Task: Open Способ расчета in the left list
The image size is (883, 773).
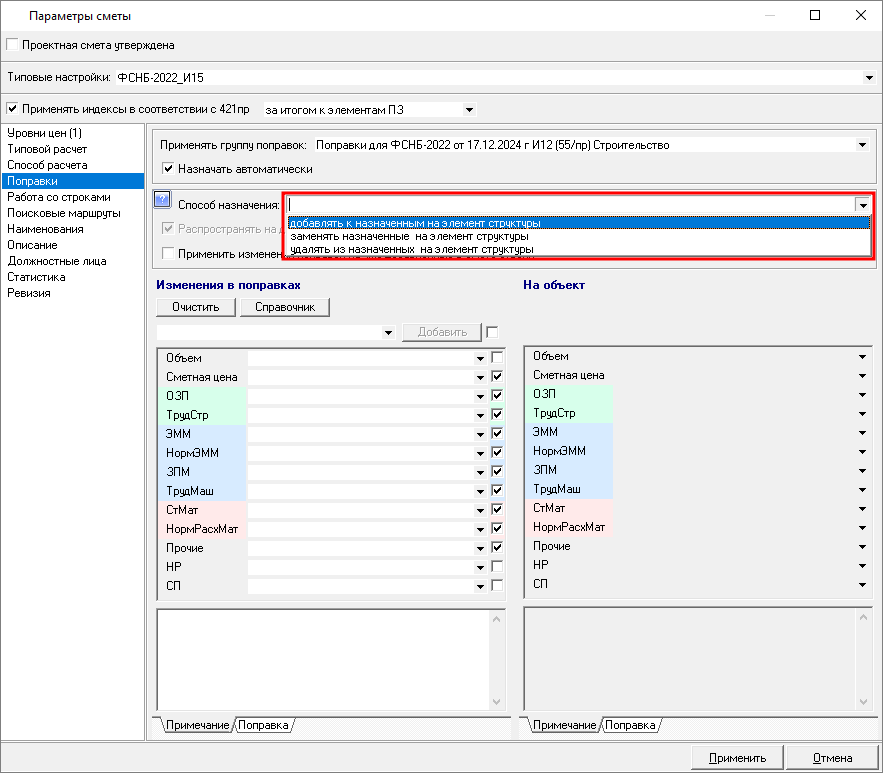Action: 47,165
